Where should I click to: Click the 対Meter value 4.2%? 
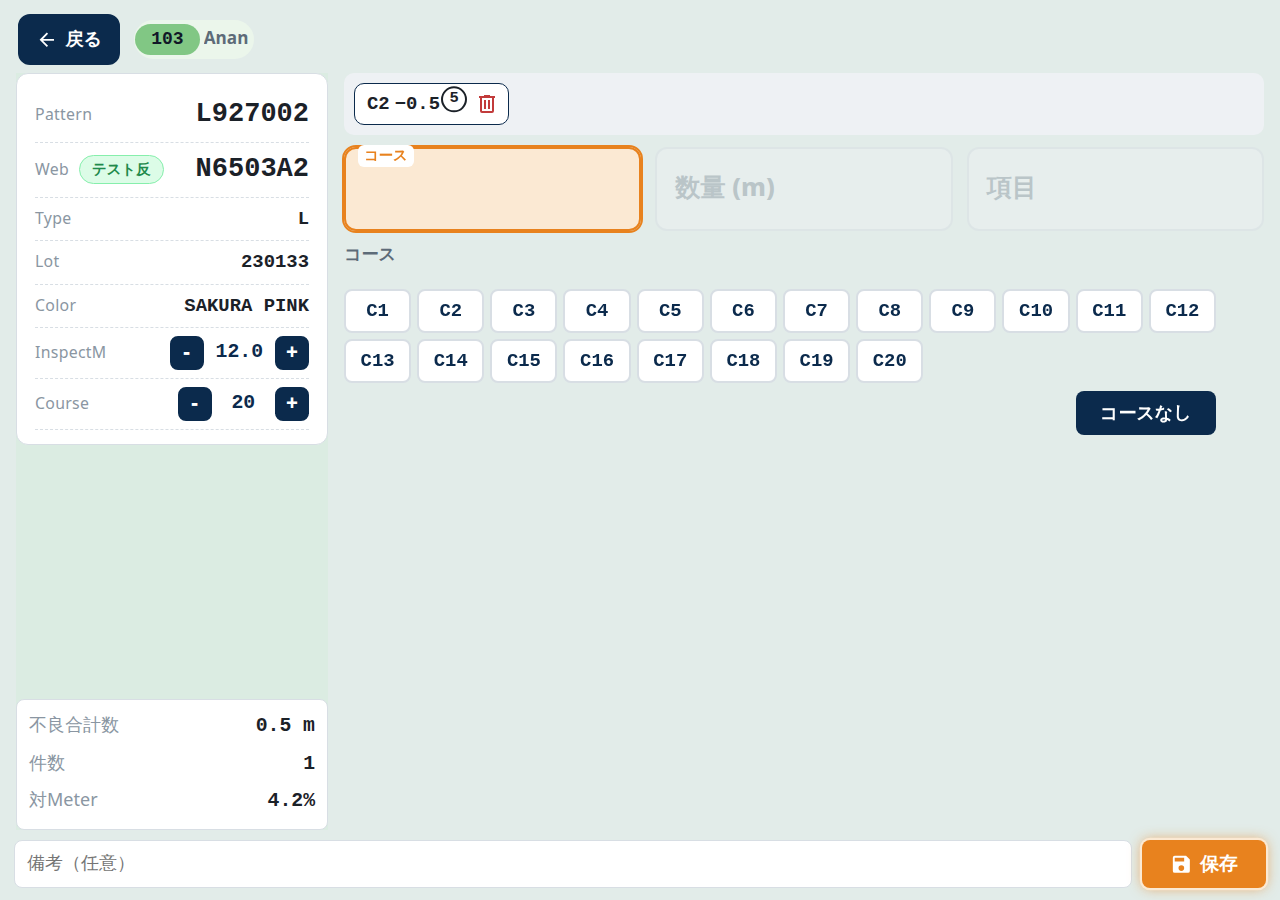click(x=291, y=801)
